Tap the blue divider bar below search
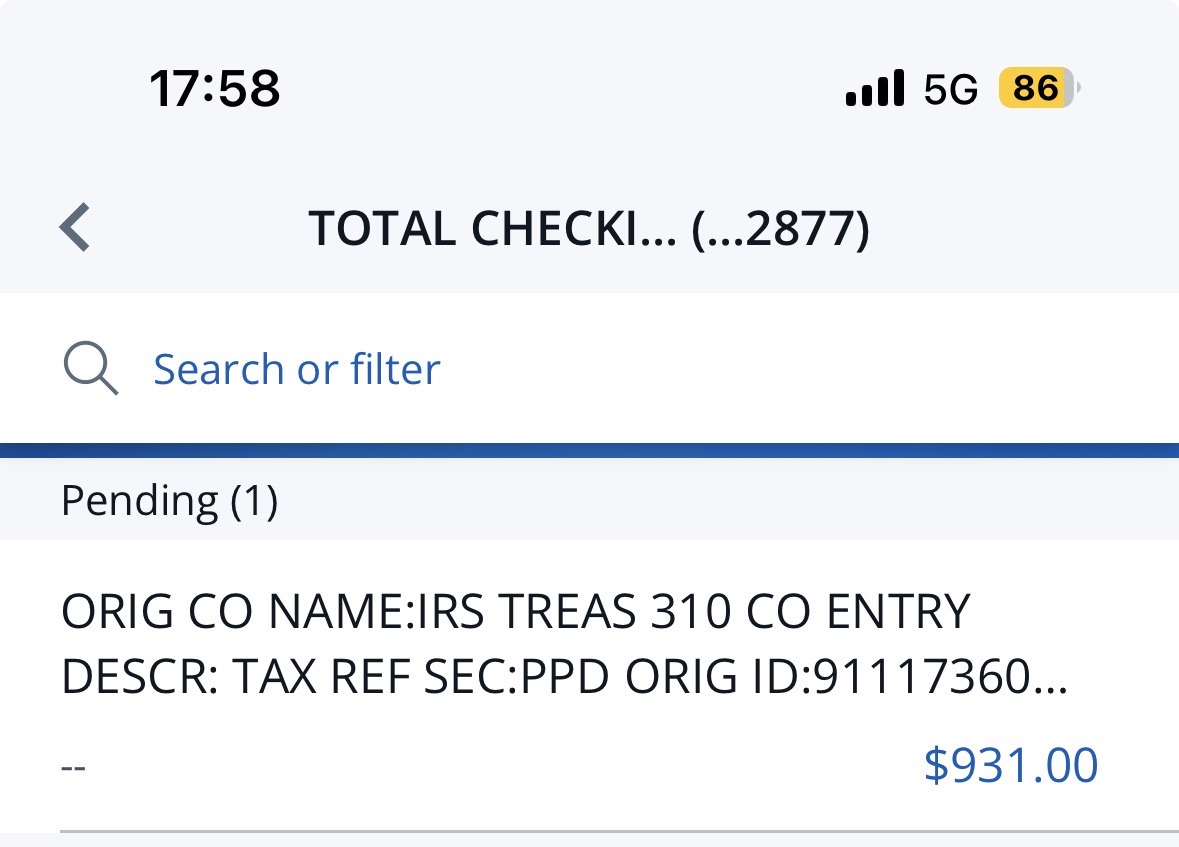The height and width of the screenshot is (847, 1179). [x=589, y=451]
